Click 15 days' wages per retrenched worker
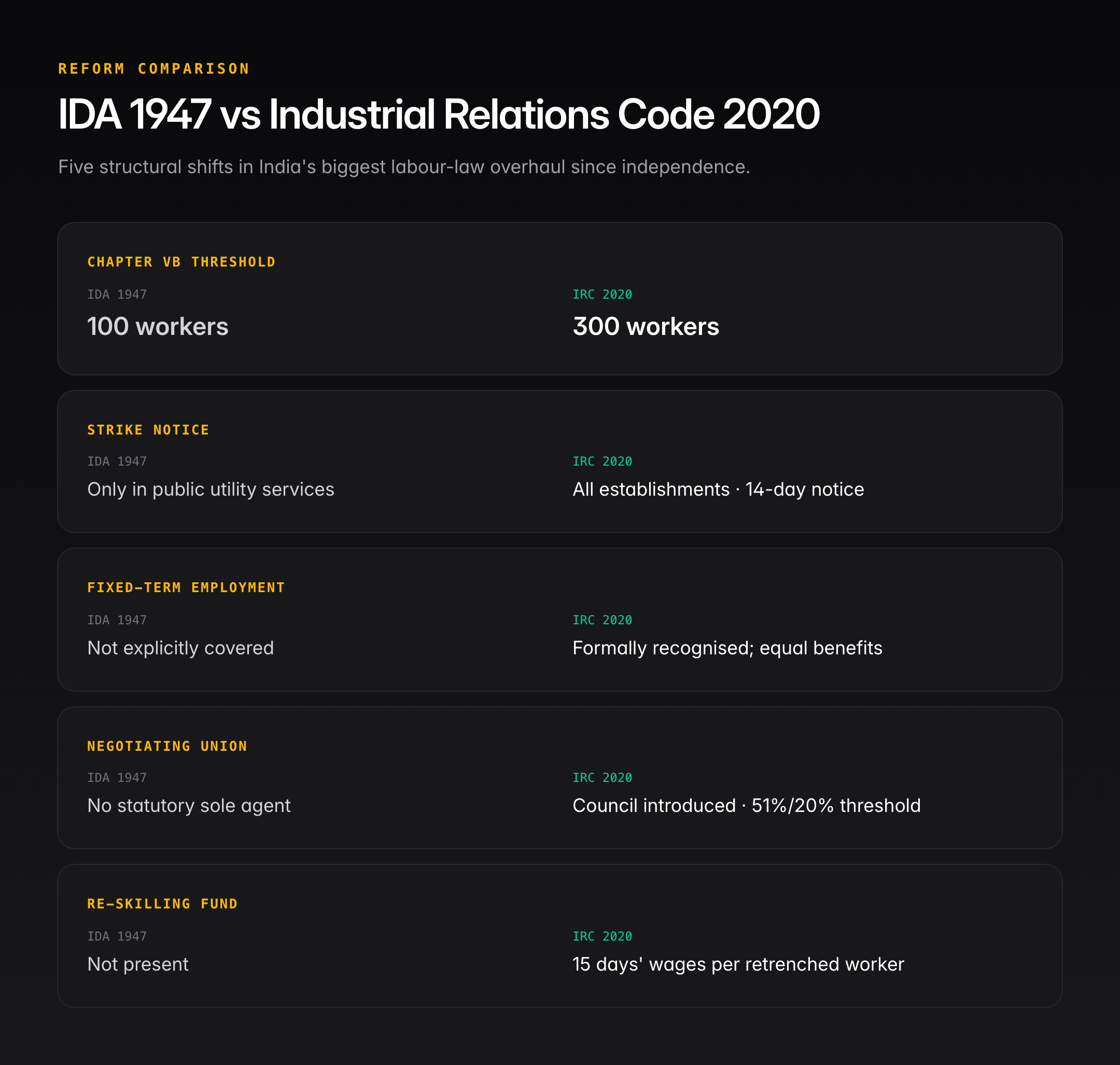This screenshot has width=1120, height=1065. click(738, 964)
